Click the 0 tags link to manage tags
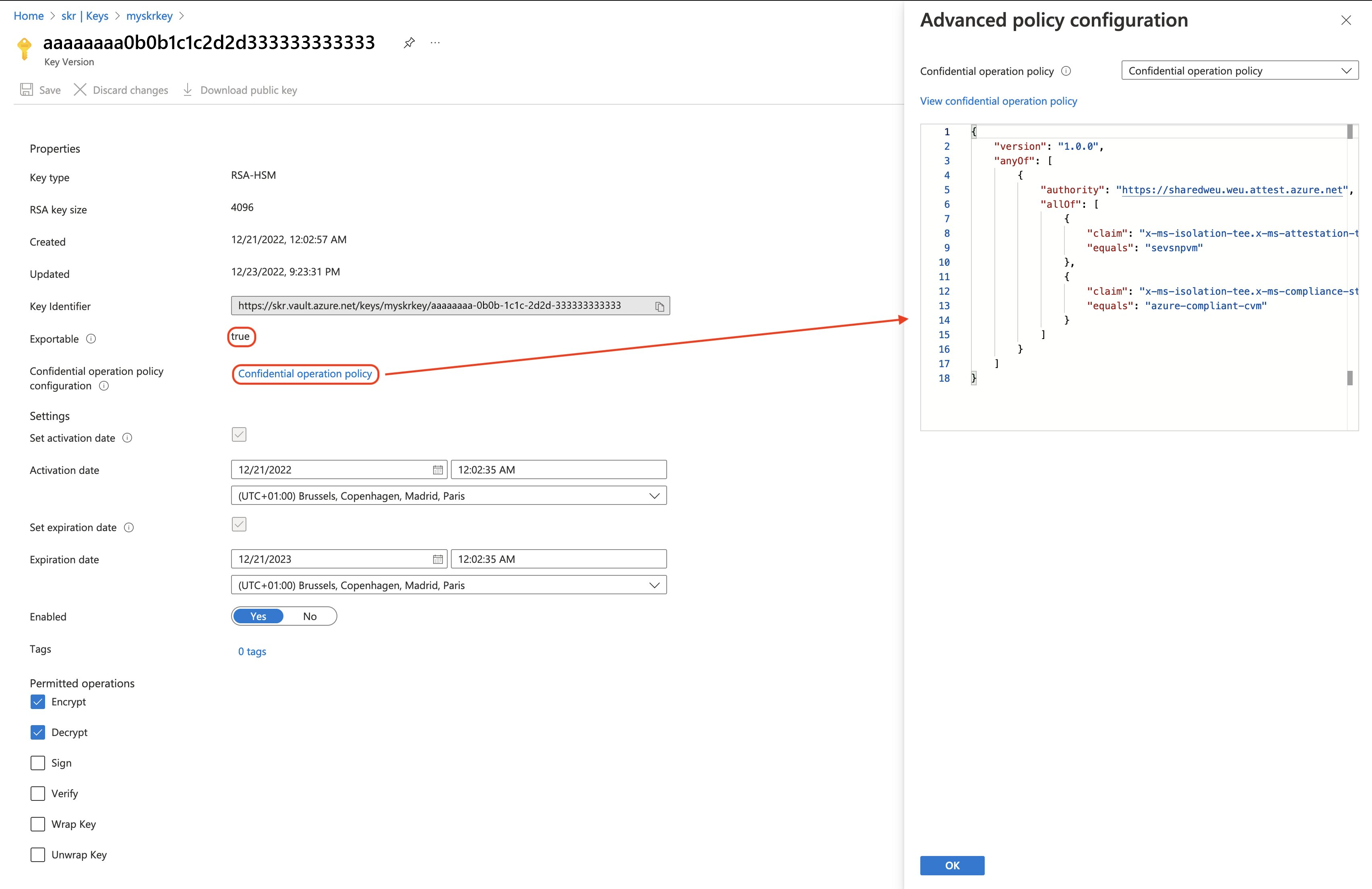This screenshot has width=1372, height=889. coord(252,651)
